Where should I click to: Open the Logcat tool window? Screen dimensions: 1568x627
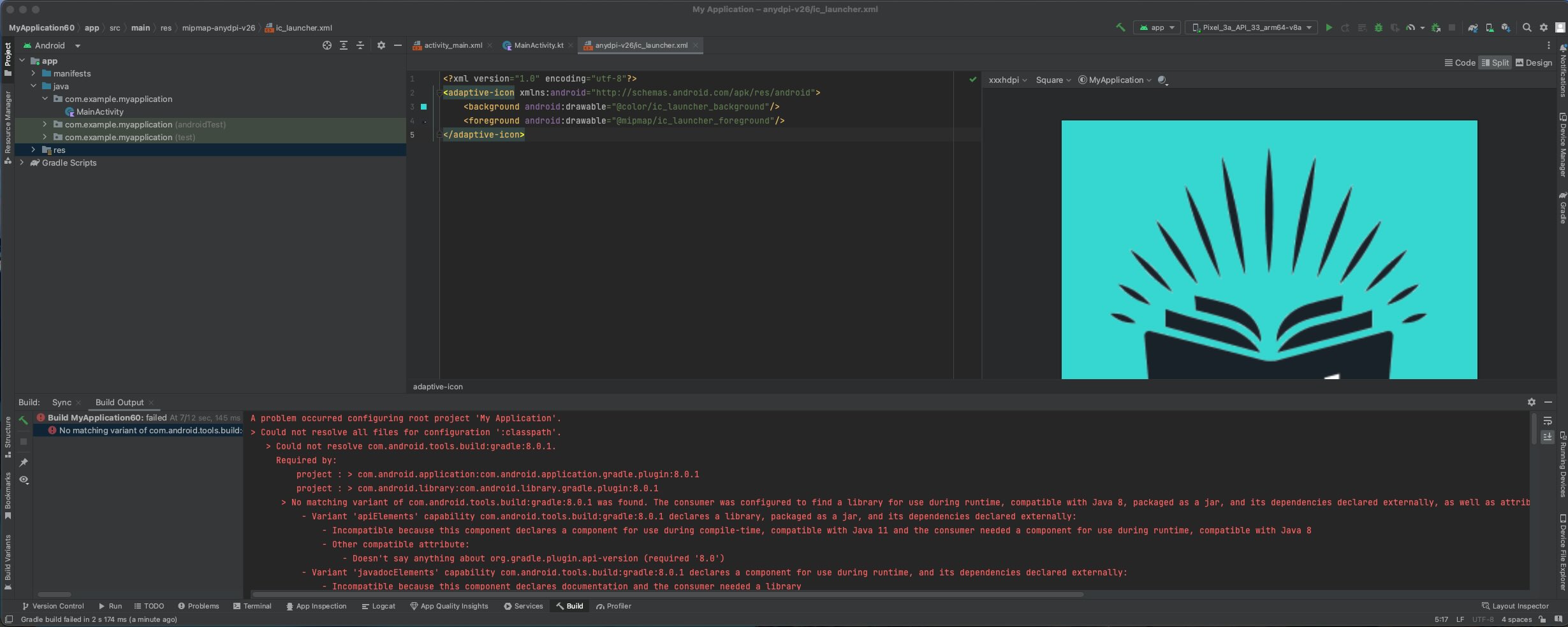[x=378, y=606]
